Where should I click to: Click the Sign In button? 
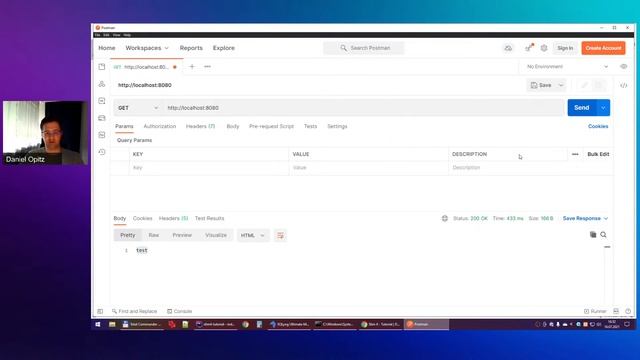pyautogui.click(x=565, y=48)
